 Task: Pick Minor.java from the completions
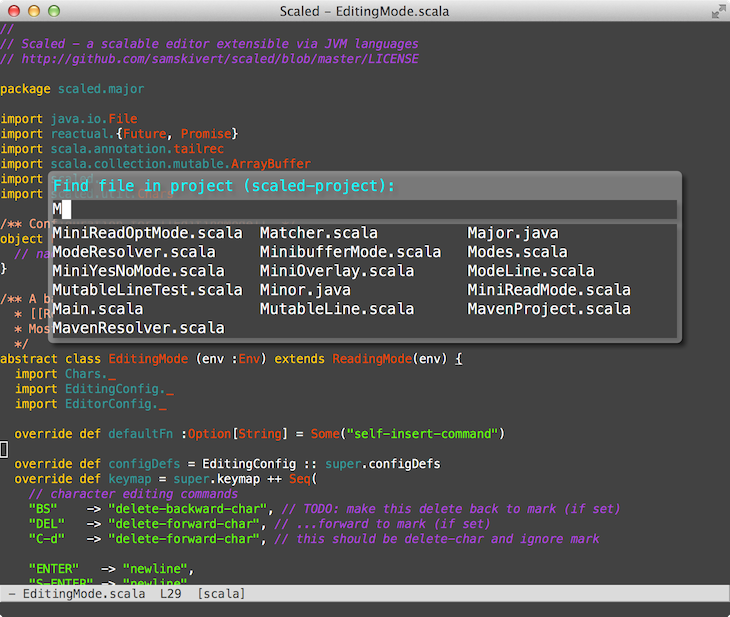[x=305, y=290]
